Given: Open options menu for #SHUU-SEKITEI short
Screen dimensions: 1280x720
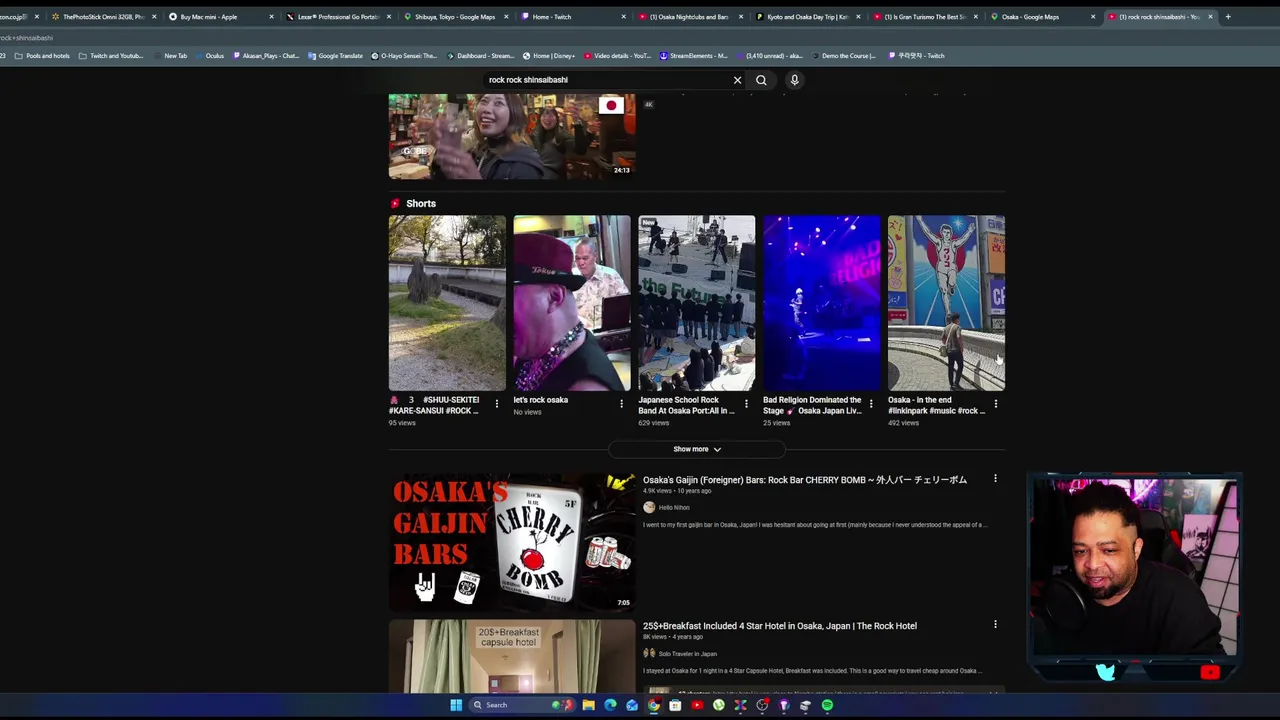Looking at the screenshot, I should 497,404.
